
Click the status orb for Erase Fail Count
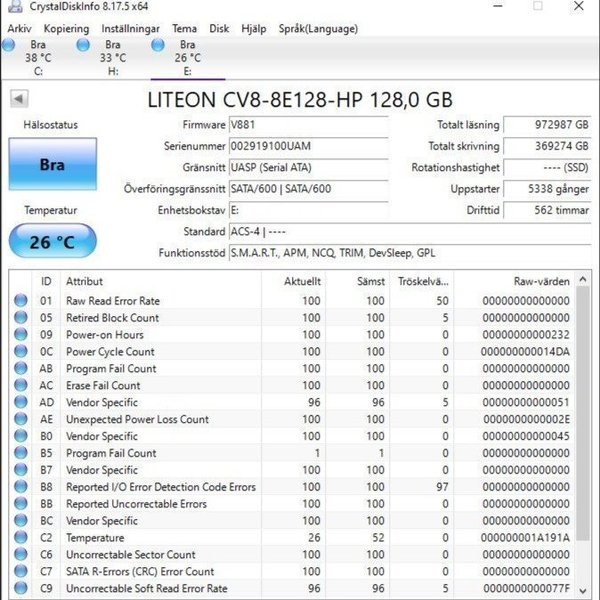click(x=21, y=385)
